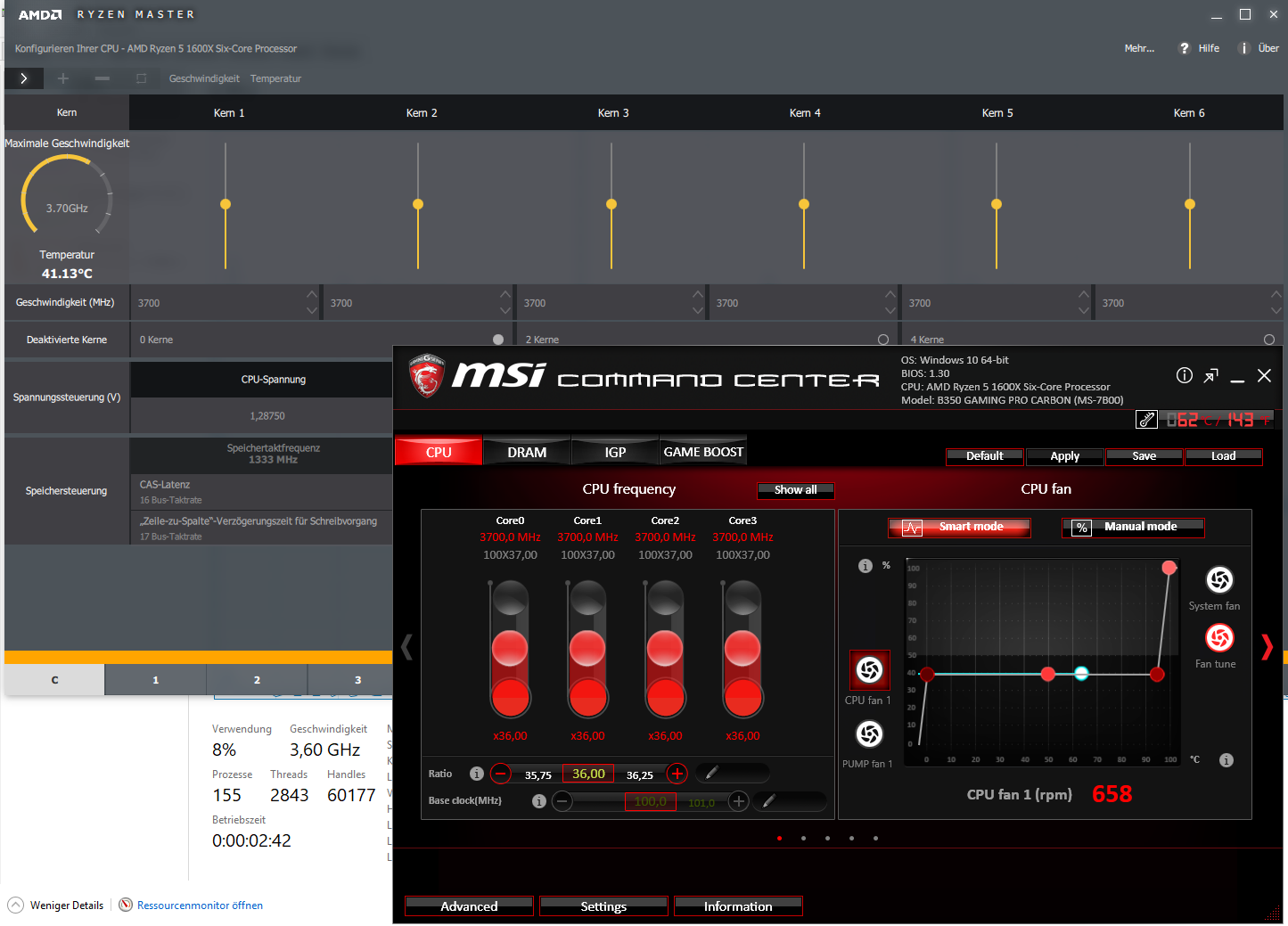
Task: Collapse with Weniger Details arrow
Action: [x=15, y=906]
